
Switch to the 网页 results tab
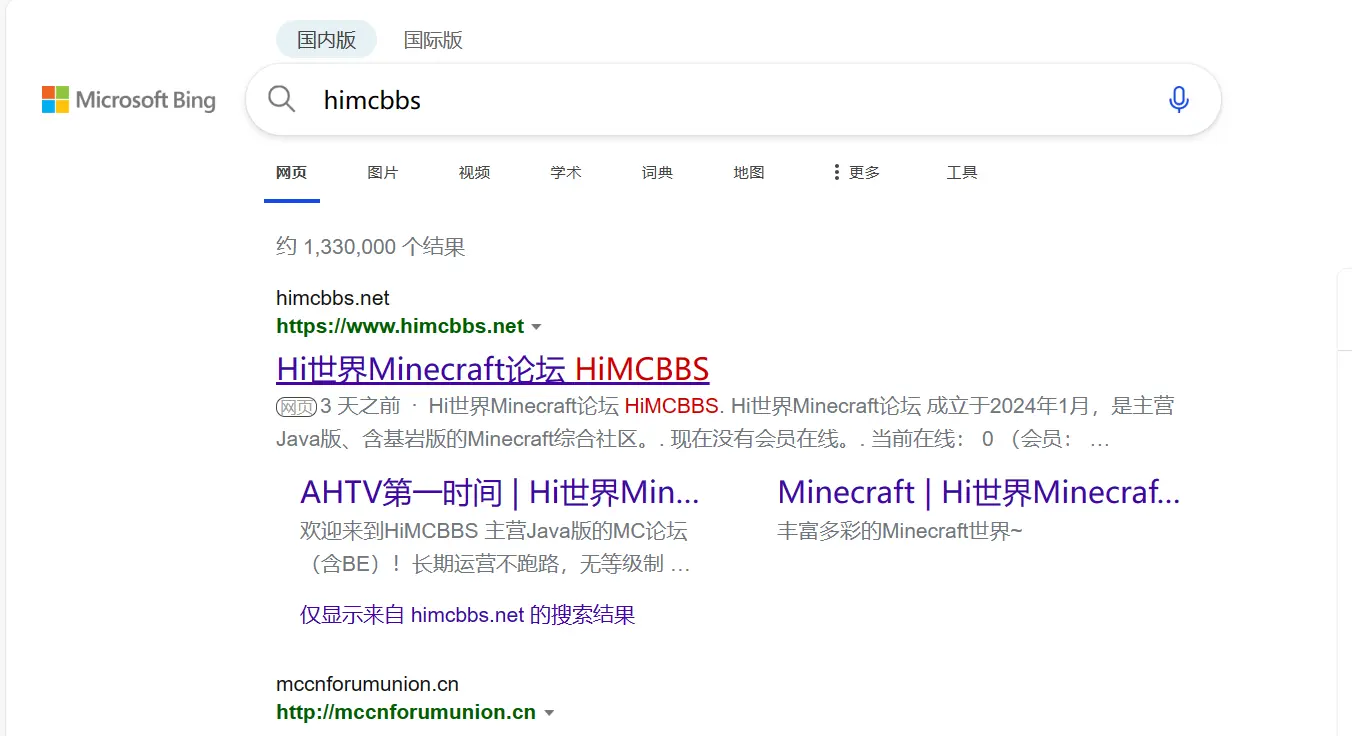coord(291,172)
